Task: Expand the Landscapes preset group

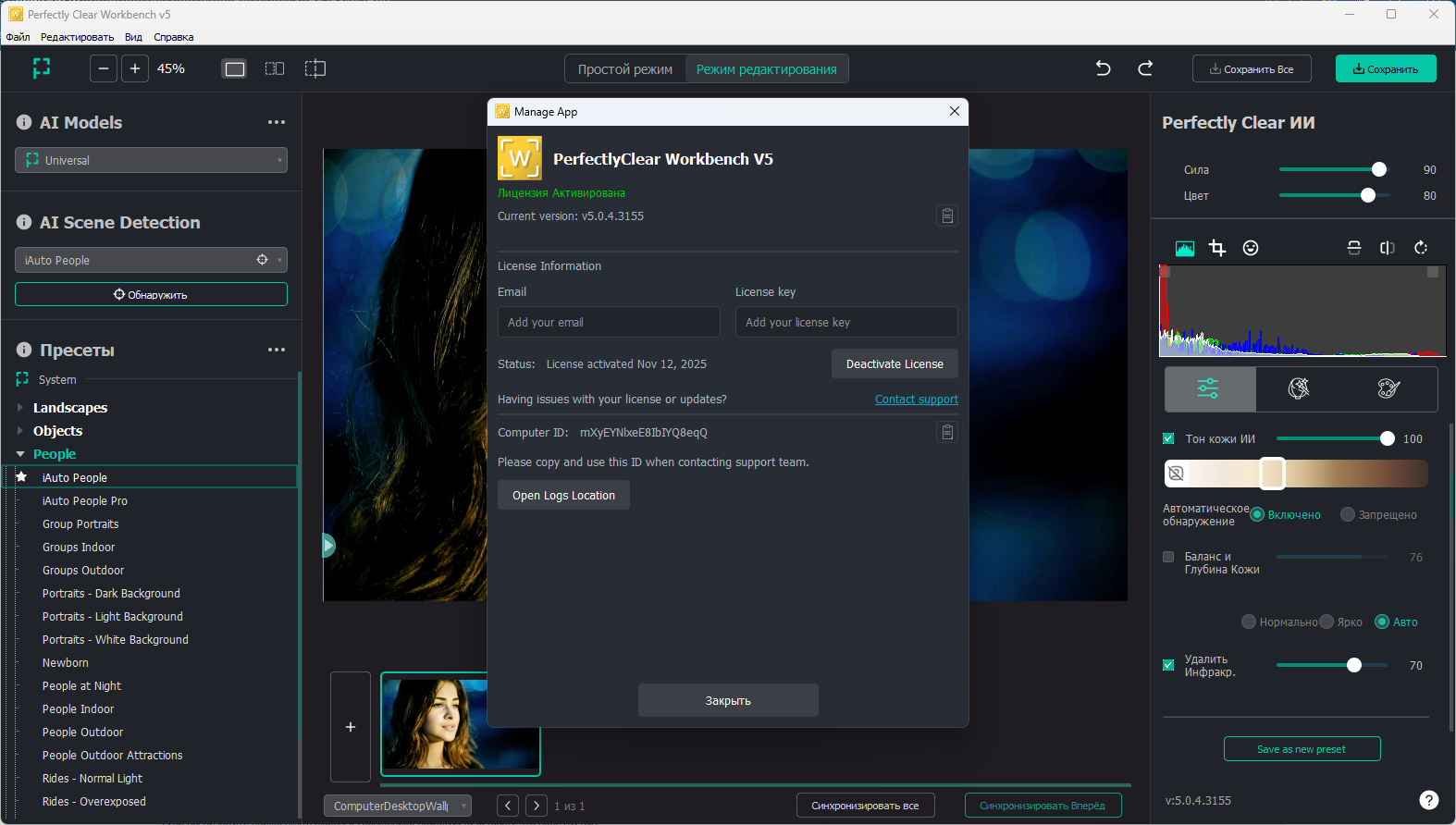Action: (20, 408)
